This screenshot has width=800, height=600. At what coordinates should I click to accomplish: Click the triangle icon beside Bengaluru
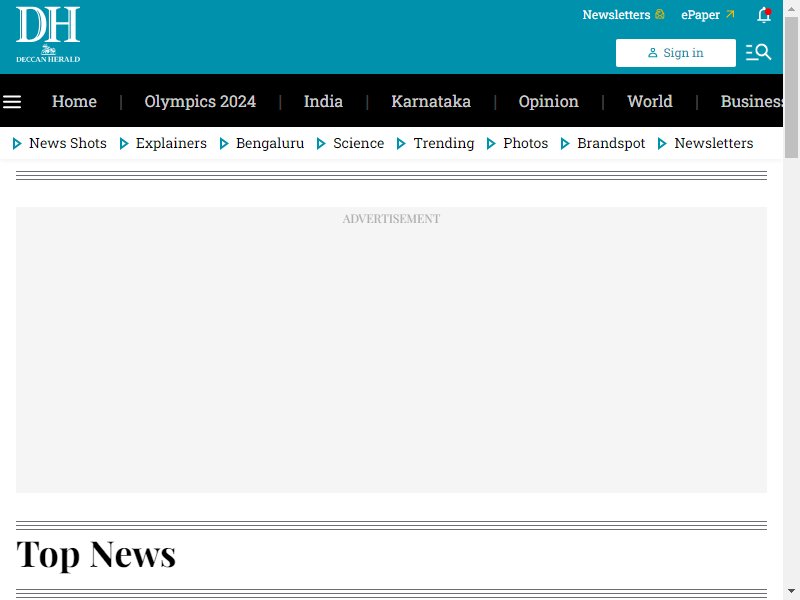click(223, 143)
